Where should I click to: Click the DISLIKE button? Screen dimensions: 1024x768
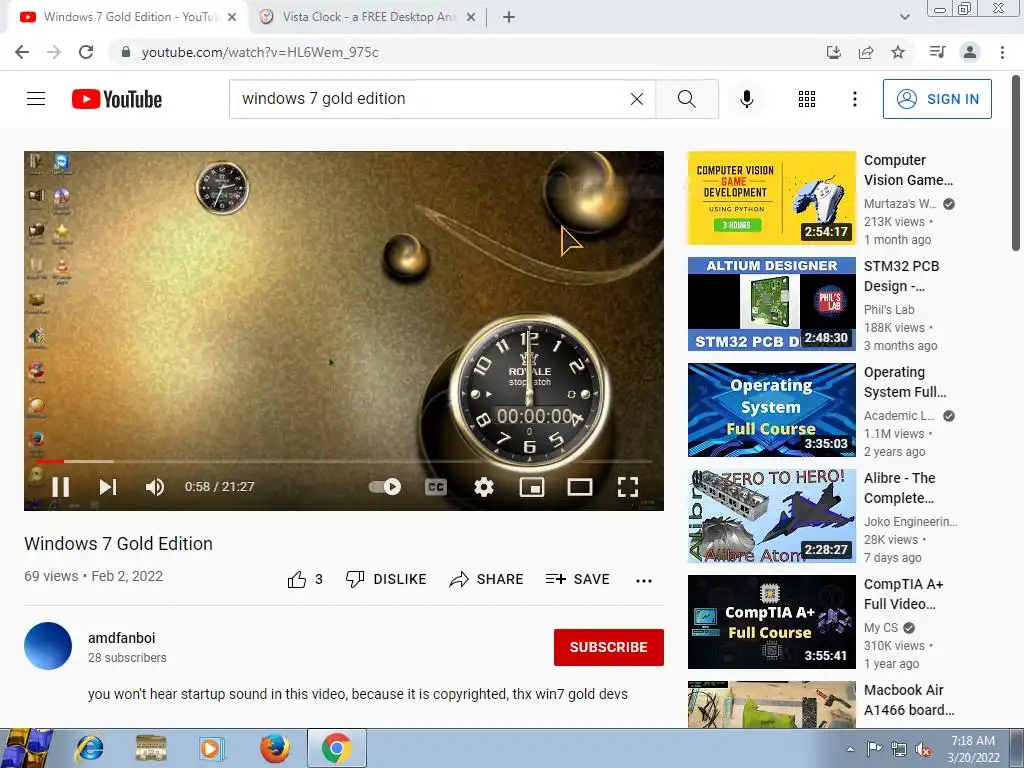[386, 579]
